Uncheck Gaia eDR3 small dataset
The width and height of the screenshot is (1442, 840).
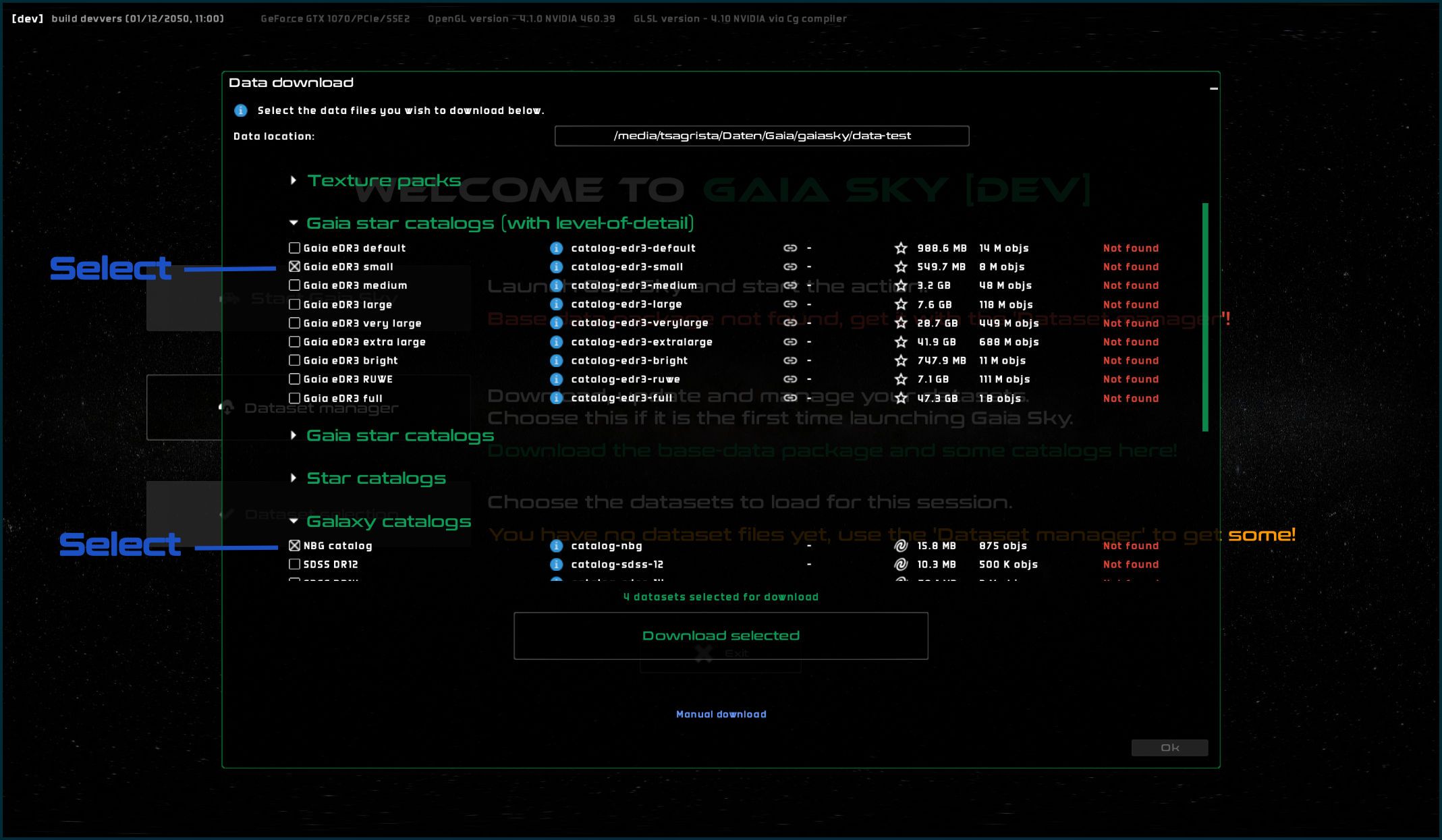click(294, 267)
